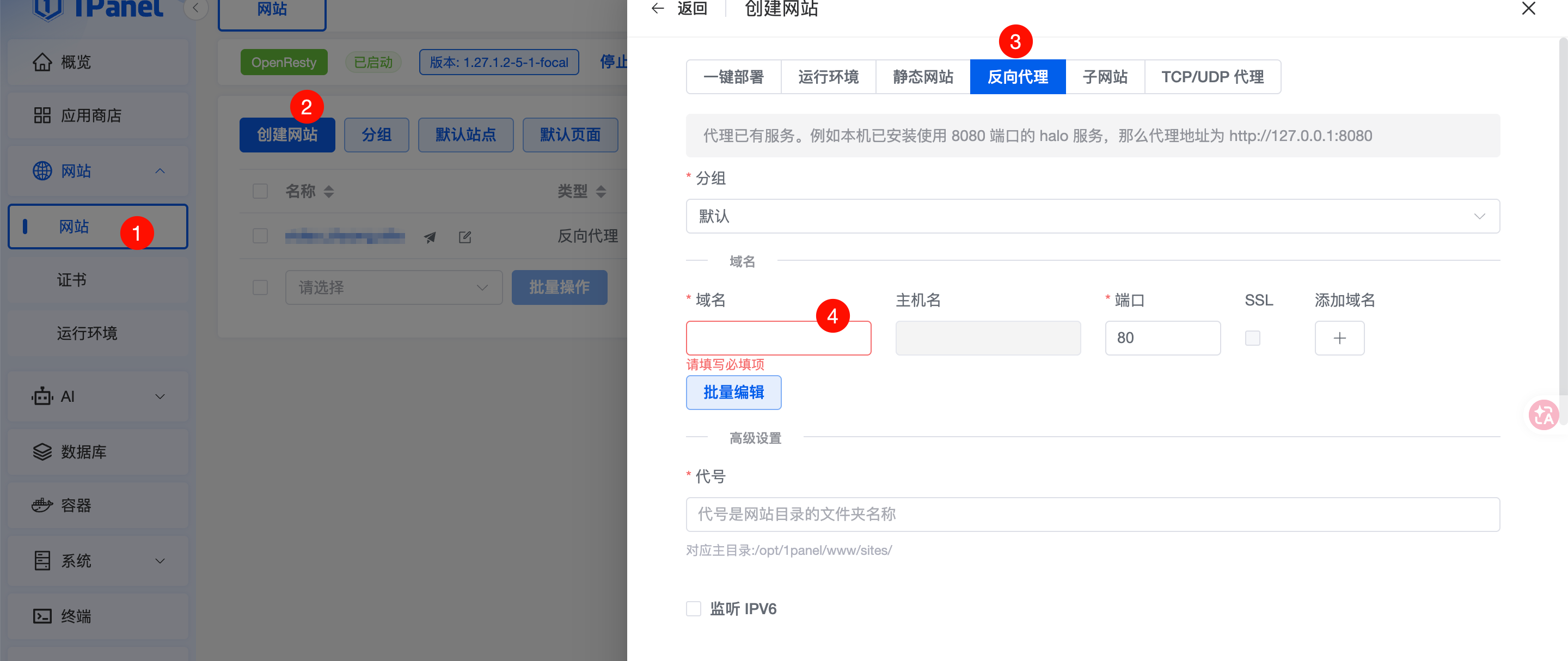The image size is (1568, 661).
Task: Click into the 代号 input field
Action: (1092, 515)
